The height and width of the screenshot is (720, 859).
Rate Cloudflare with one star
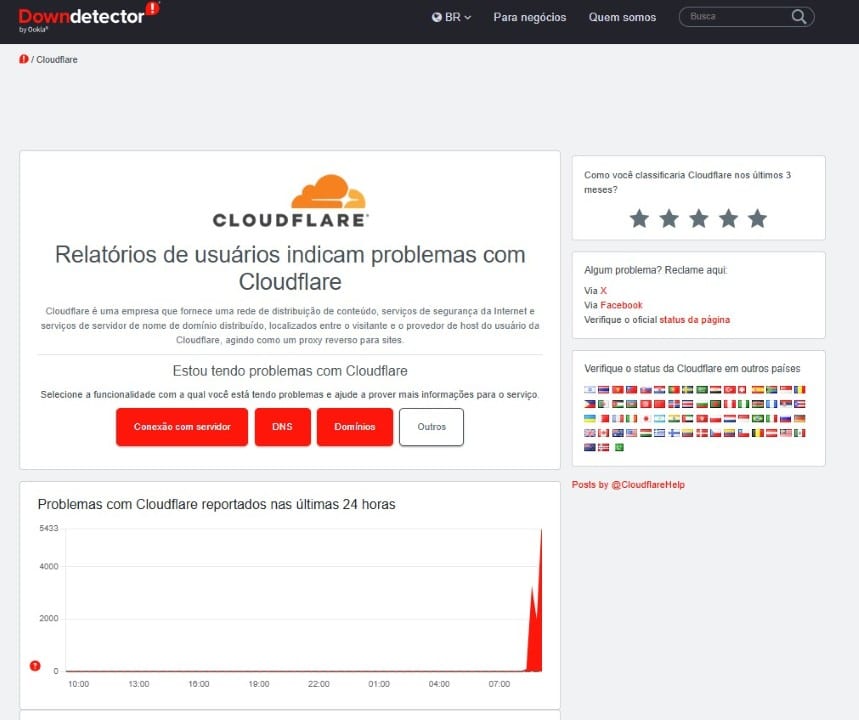[x=639, y=218]
